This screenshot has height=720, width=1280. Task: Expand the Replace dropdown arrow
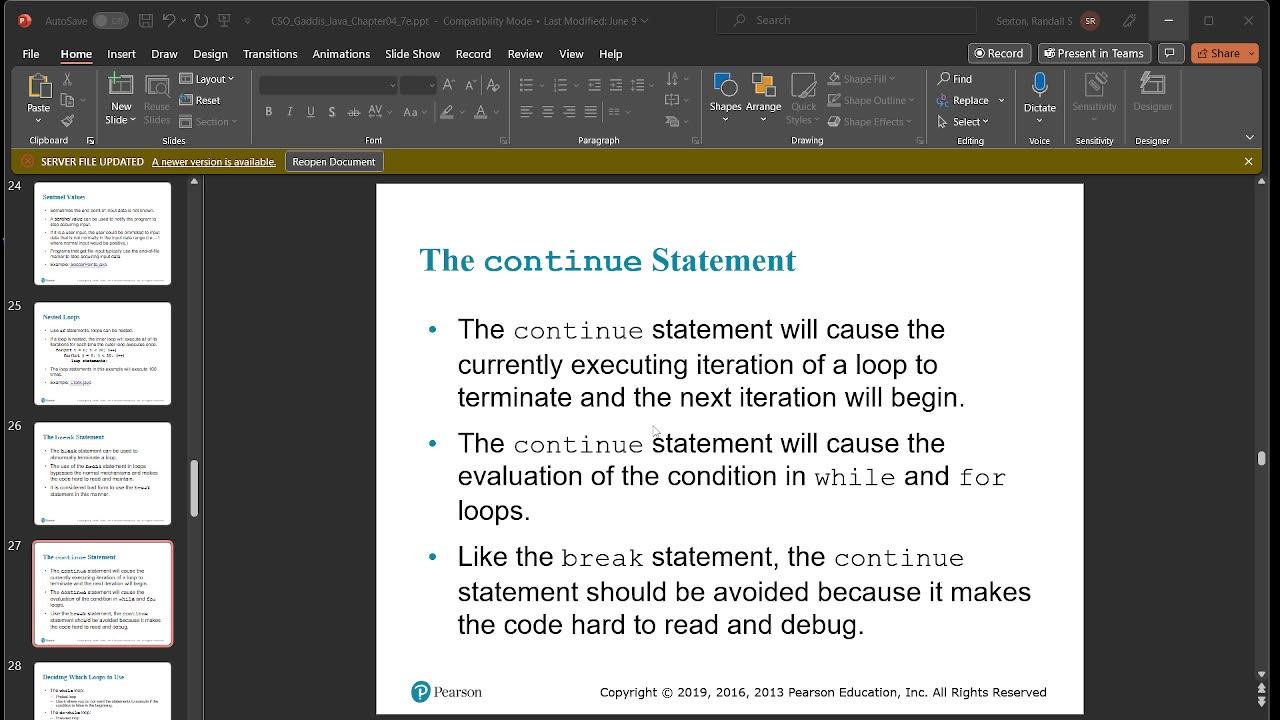[x=1001, y=100]
